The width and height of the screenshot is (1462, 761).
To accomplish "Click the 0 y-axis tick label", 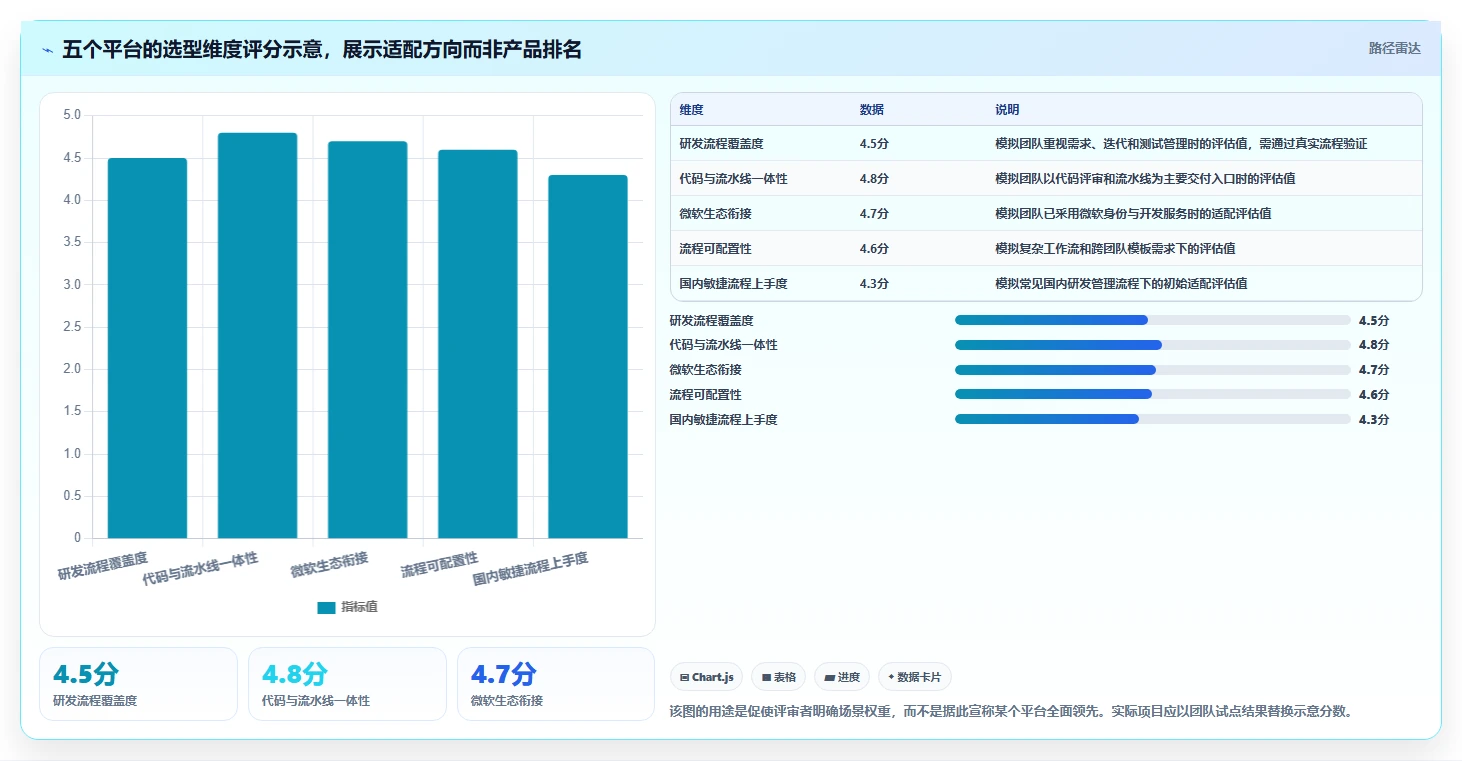I will [x=78, y=538].
